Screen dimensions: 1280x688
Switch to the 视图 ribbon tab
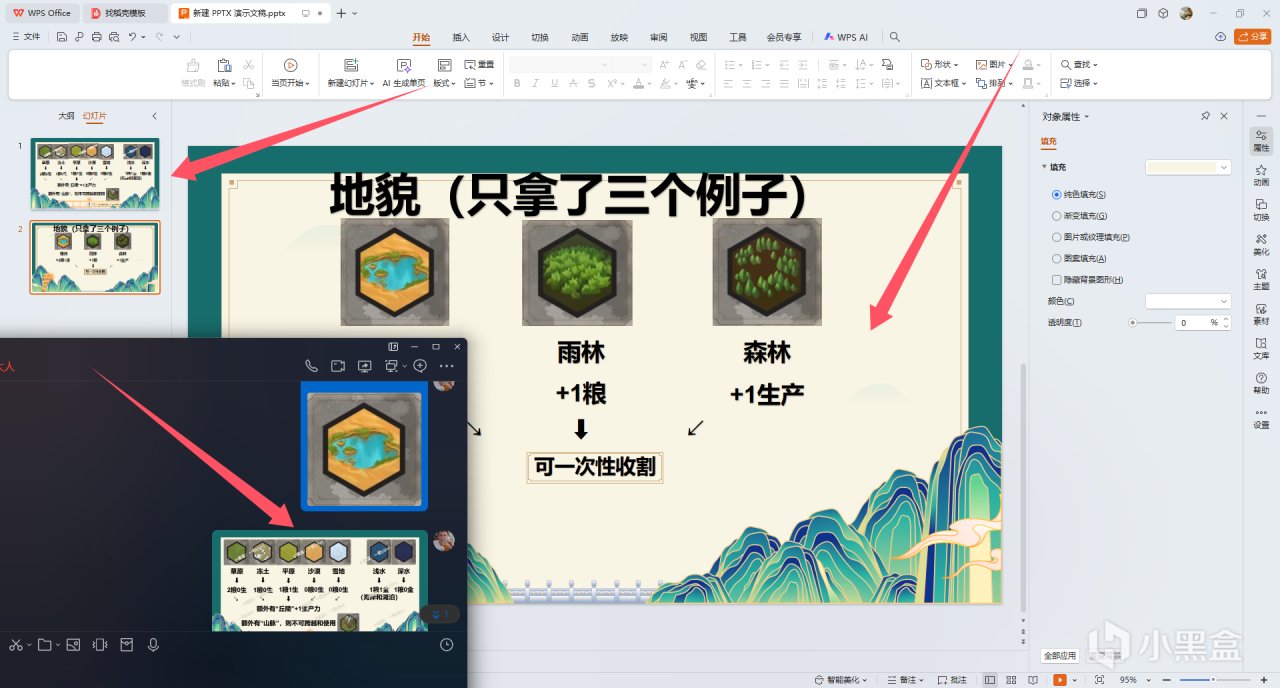698,37
